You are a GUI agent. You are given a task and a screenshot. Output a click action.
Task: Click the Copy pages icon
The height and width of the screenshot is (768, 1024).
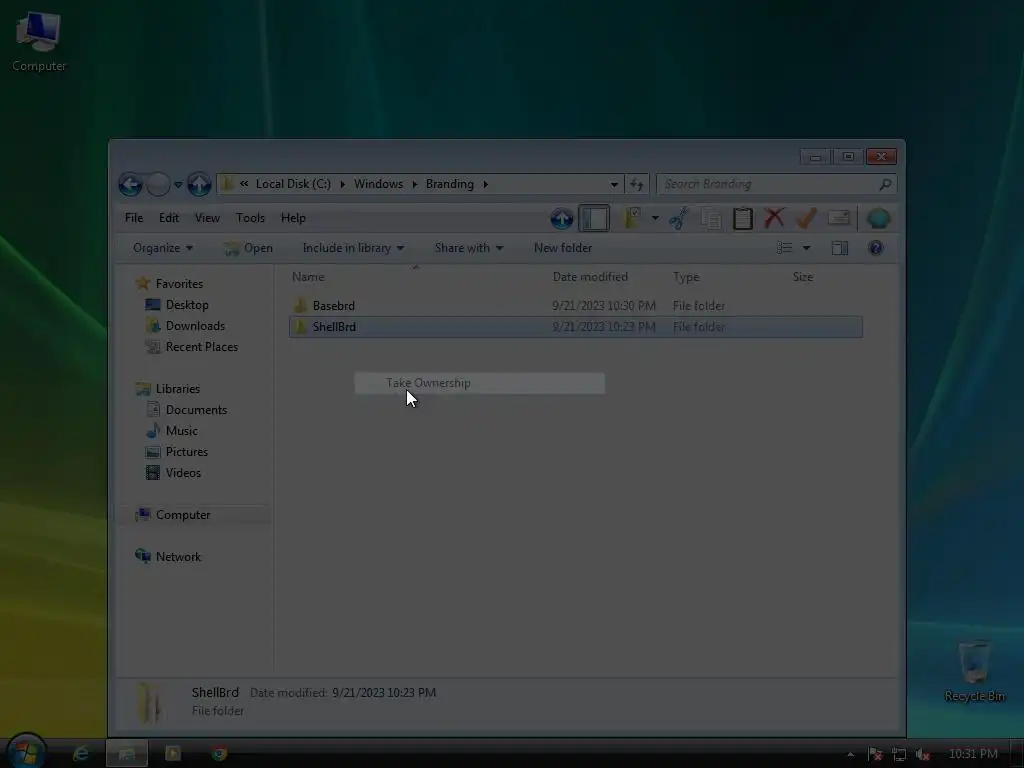pos(711,218)
